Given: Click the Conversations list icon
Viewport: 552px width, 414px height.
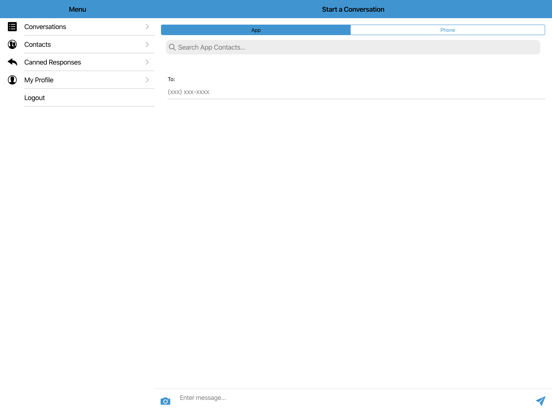Looking at the screenshot, I should (12, 27).
